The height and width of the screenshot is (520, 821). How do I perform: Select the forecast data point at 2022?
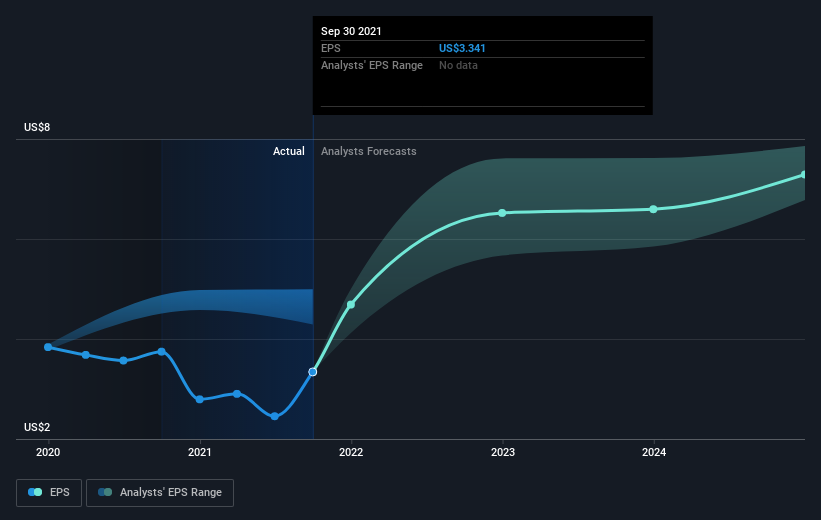click(351, 304)
